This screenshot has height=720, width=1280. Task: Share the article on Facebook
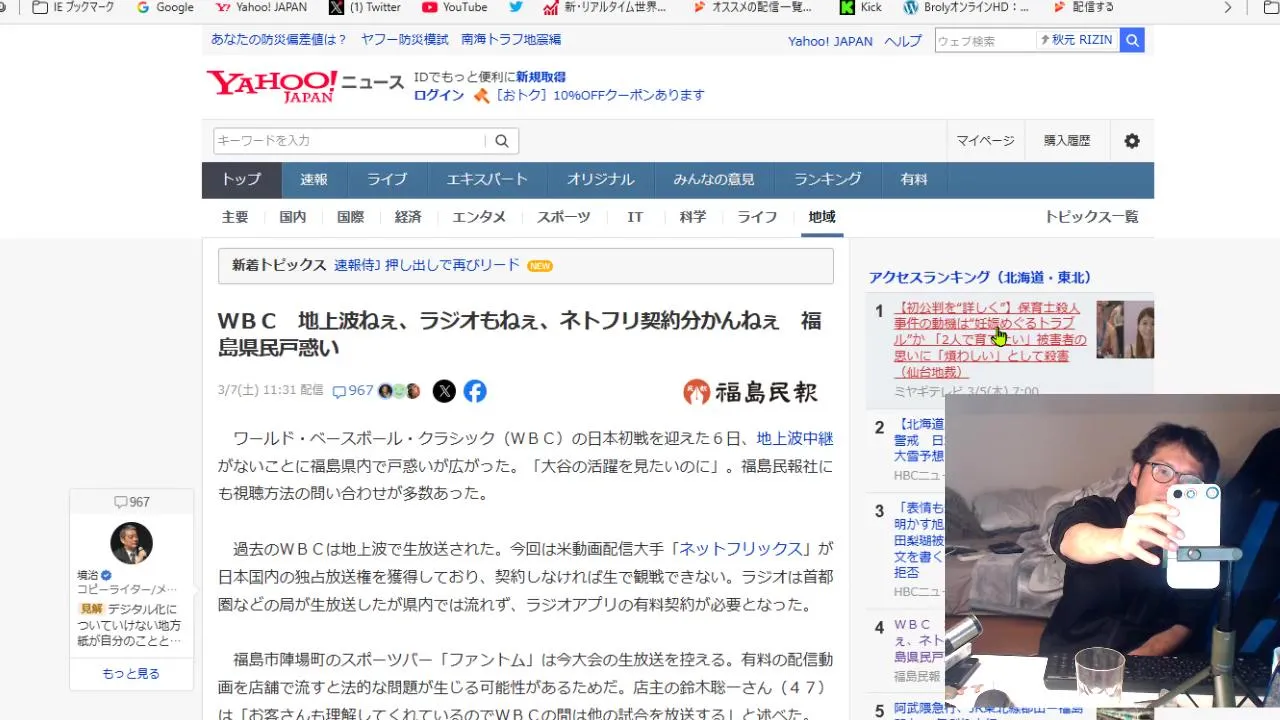(475, 391)
